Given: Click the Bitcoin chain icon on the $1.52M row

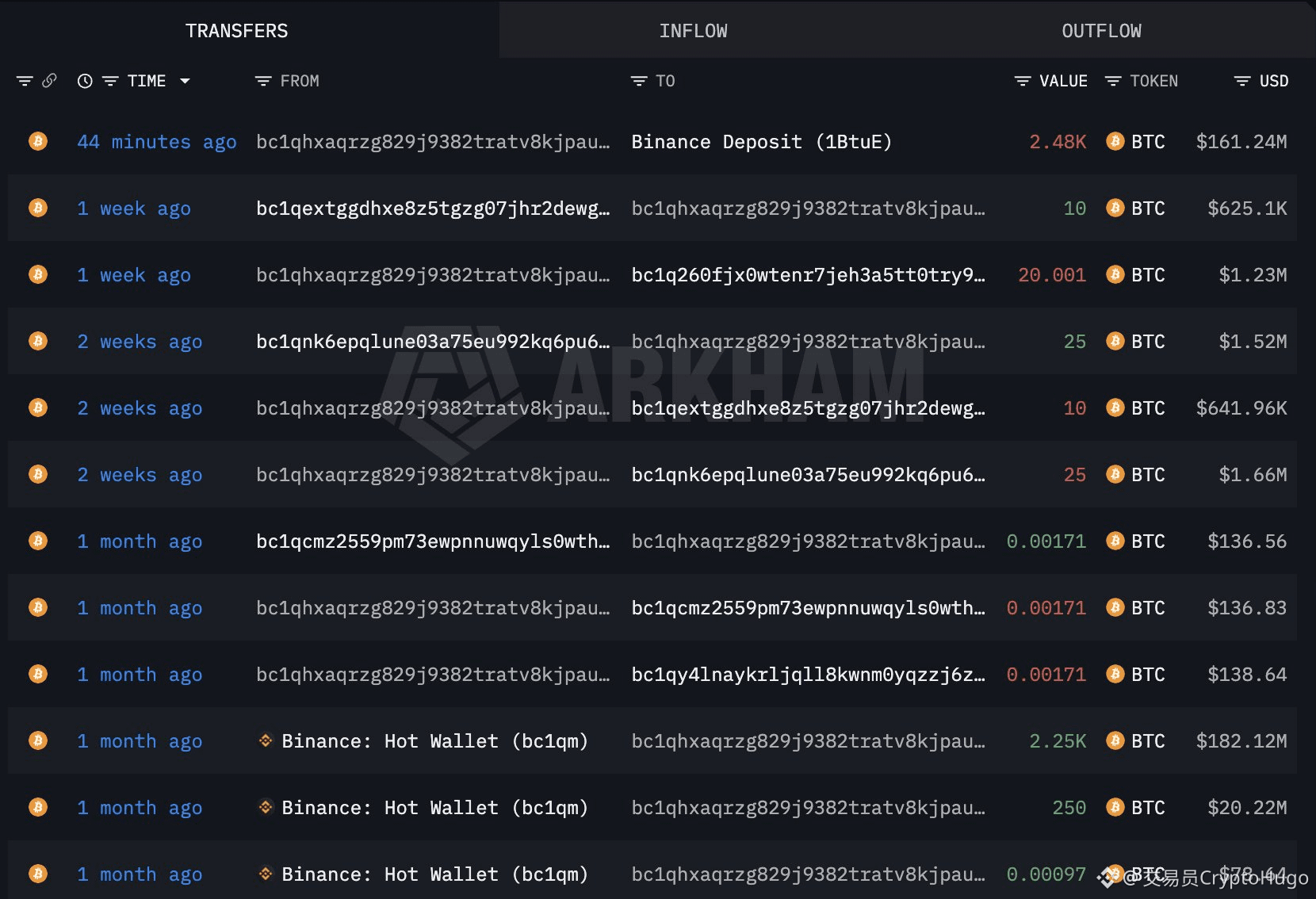Looking at the screenshot, I should click(x=38, y=341).
